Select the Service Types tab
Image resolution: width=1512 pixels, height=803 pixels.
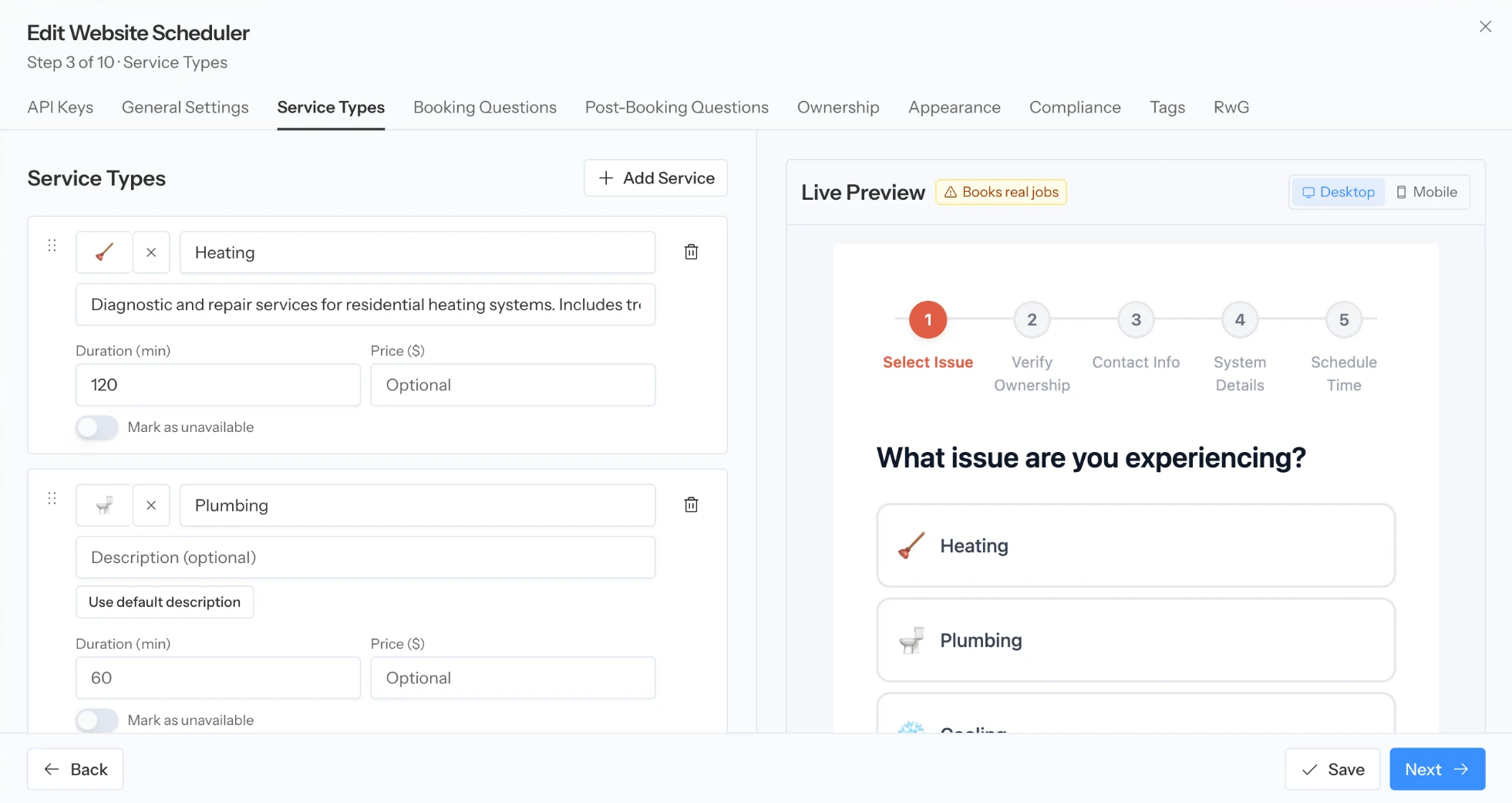(331, 107)
